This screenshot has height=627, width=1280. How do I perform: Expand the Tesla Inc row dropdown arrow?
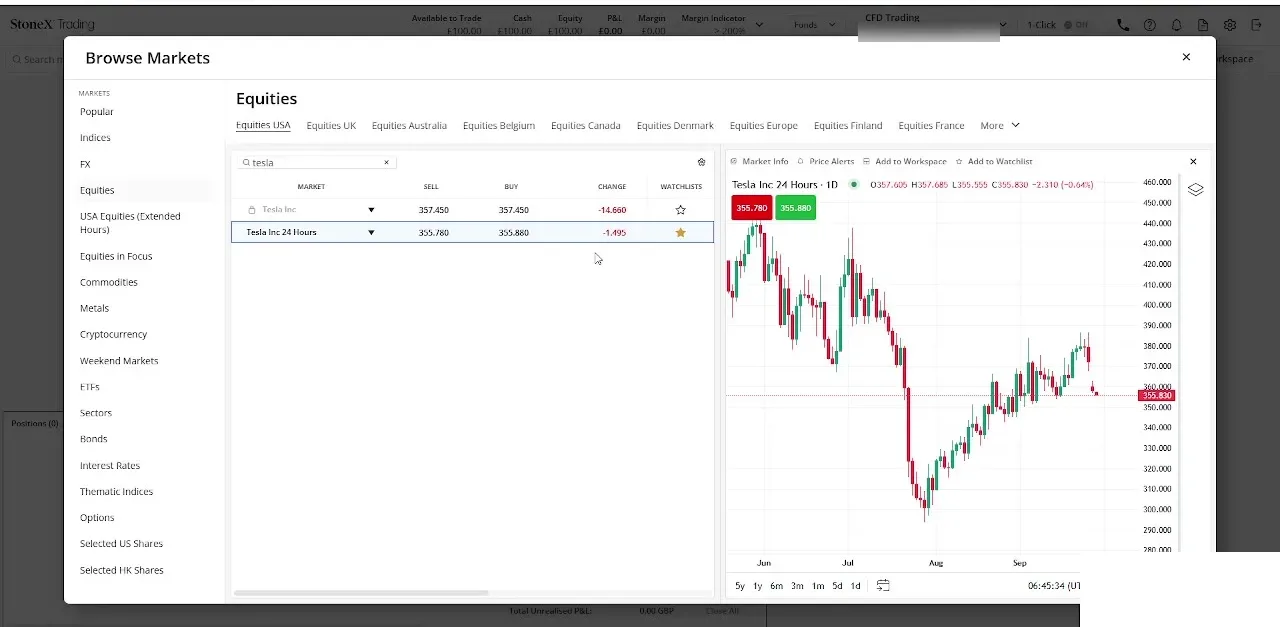(371, 210)
